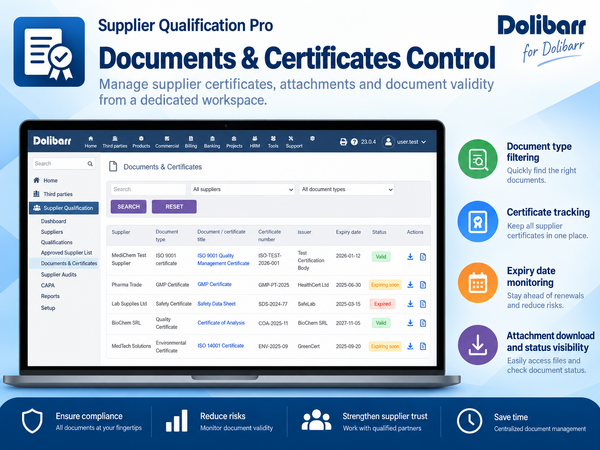This screenshot has width=600, height=450.
Task: Click the Supplier column header
Action: point(121,232)
